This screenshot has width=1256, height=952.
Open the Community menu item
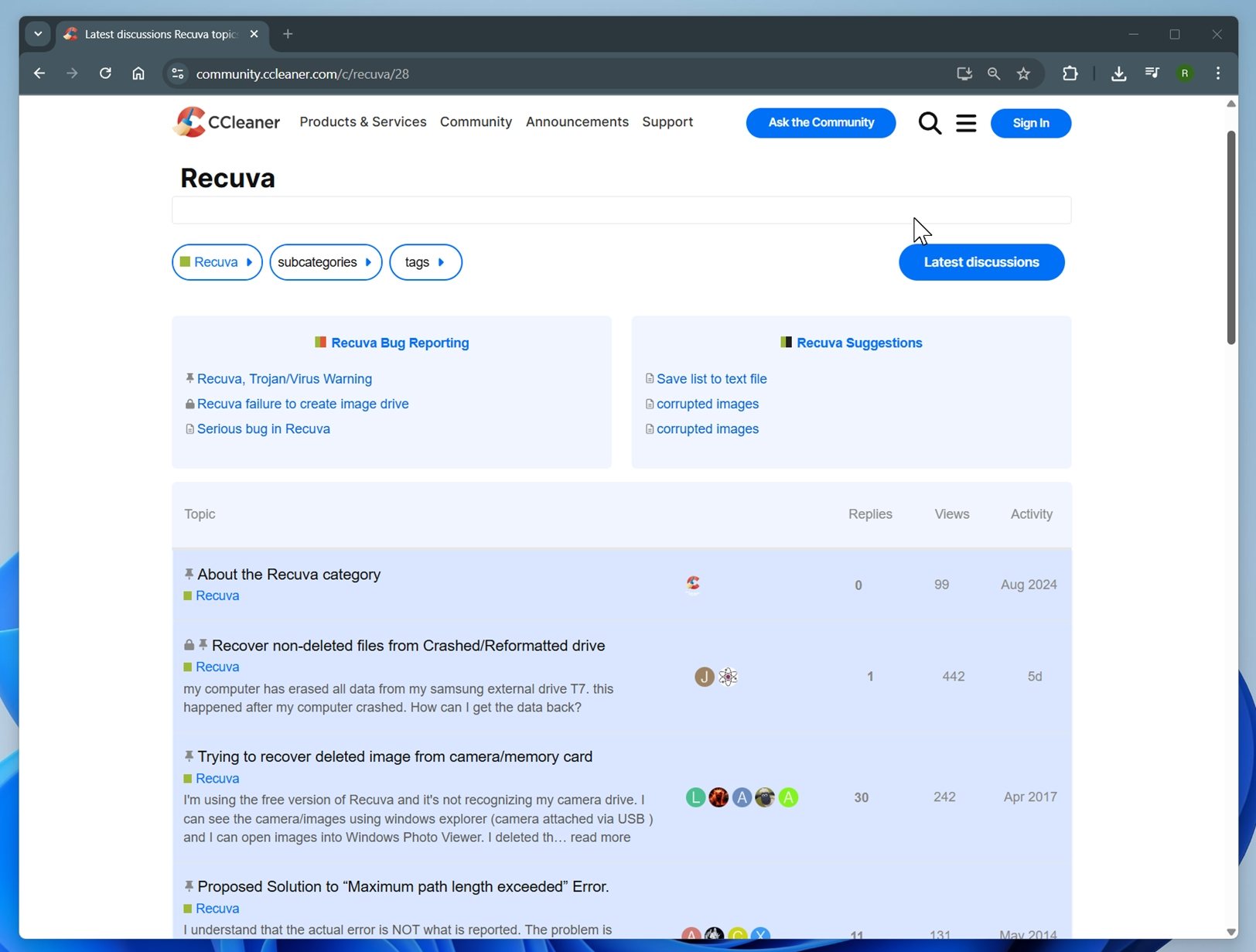[x=476, y=121]
